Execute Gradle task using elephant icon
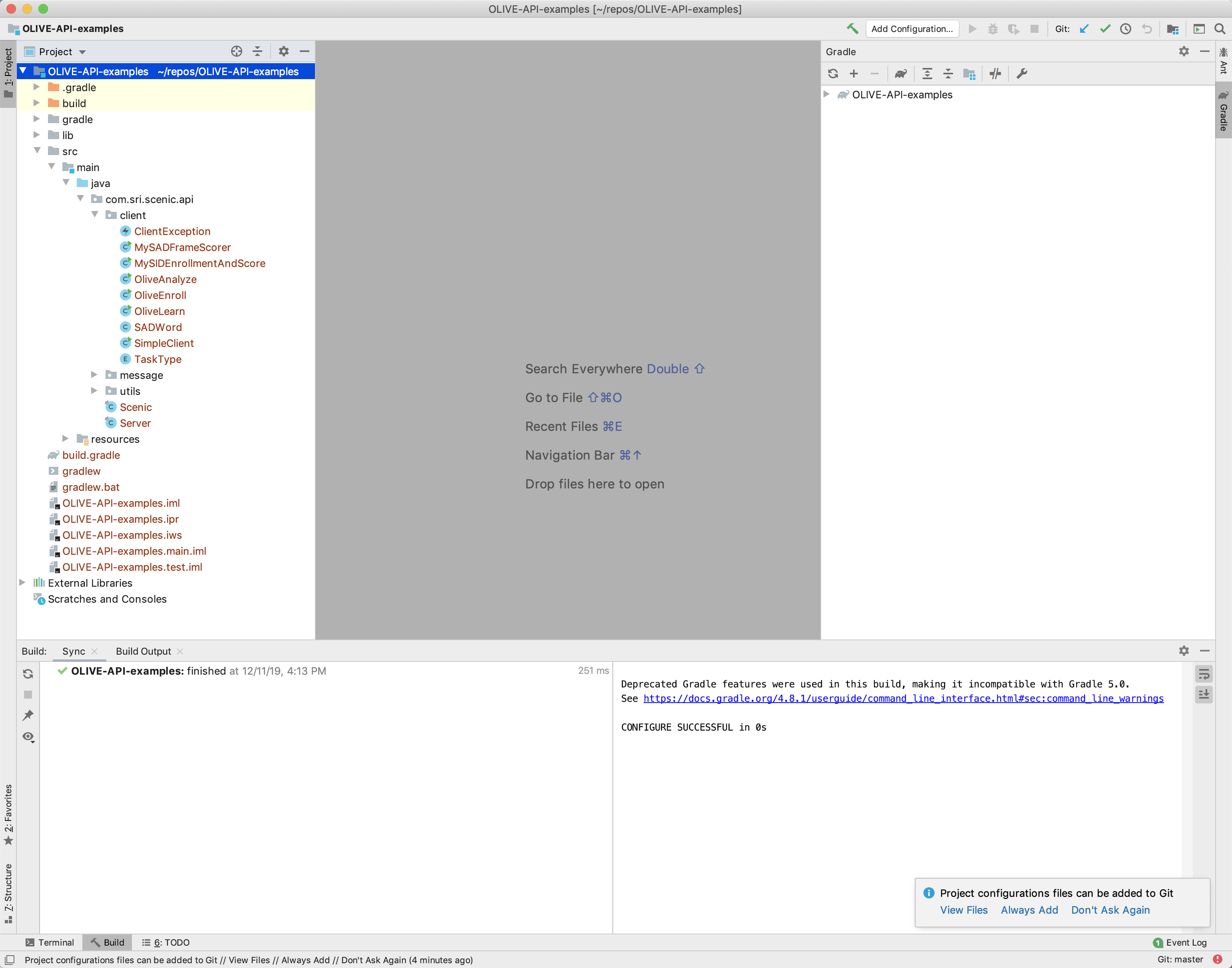The width and height of the screenshot is (1232, 968). [x=901, y=74]
